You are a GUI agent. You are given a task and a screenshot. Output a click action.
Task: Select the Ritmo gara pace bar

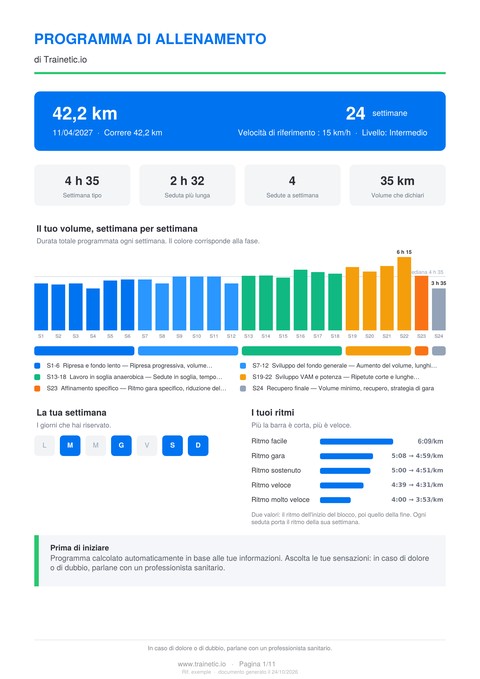[x=347, y=456]
